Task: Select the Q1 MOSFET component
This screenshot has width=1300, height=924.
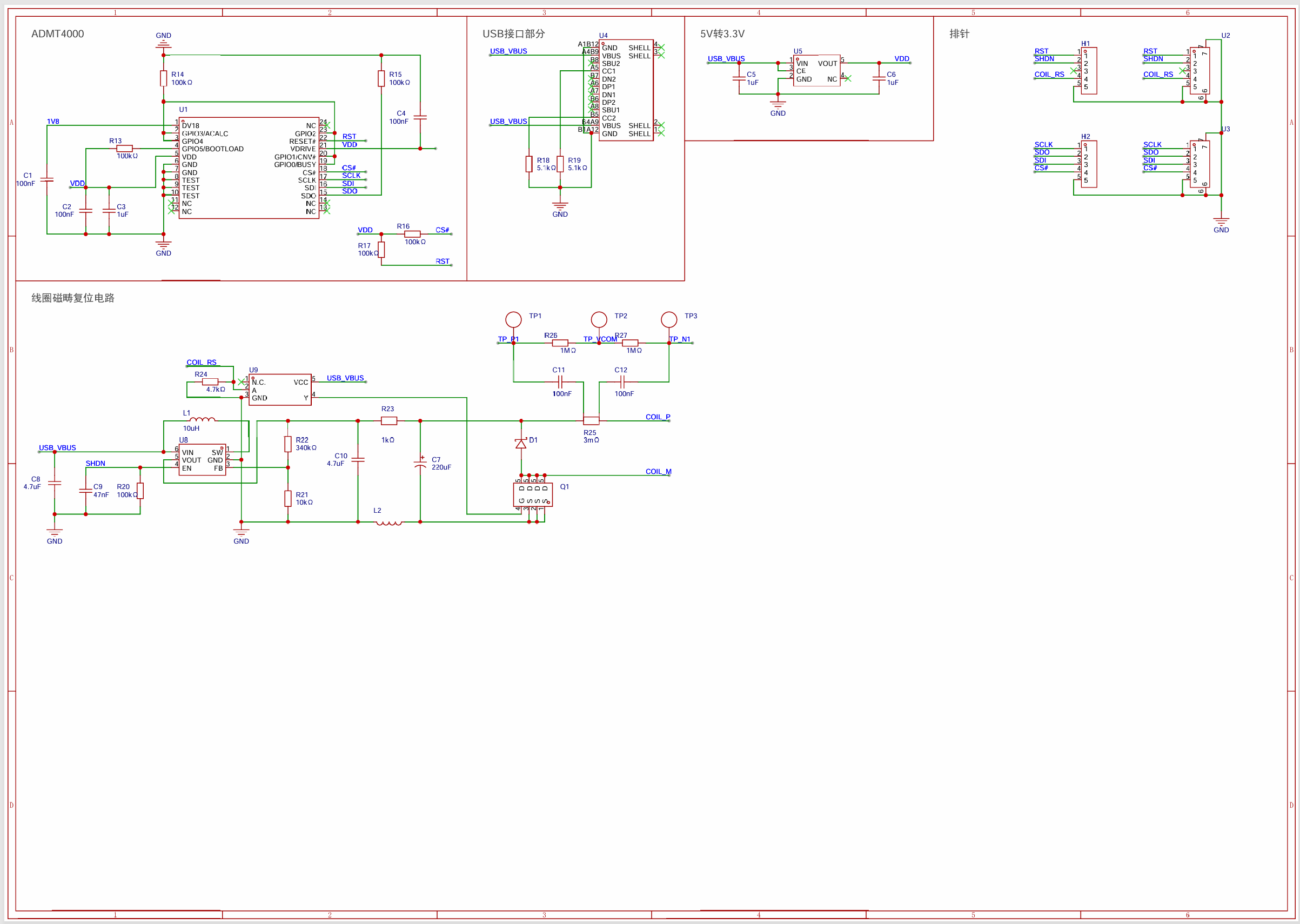Action: [533, 494]
